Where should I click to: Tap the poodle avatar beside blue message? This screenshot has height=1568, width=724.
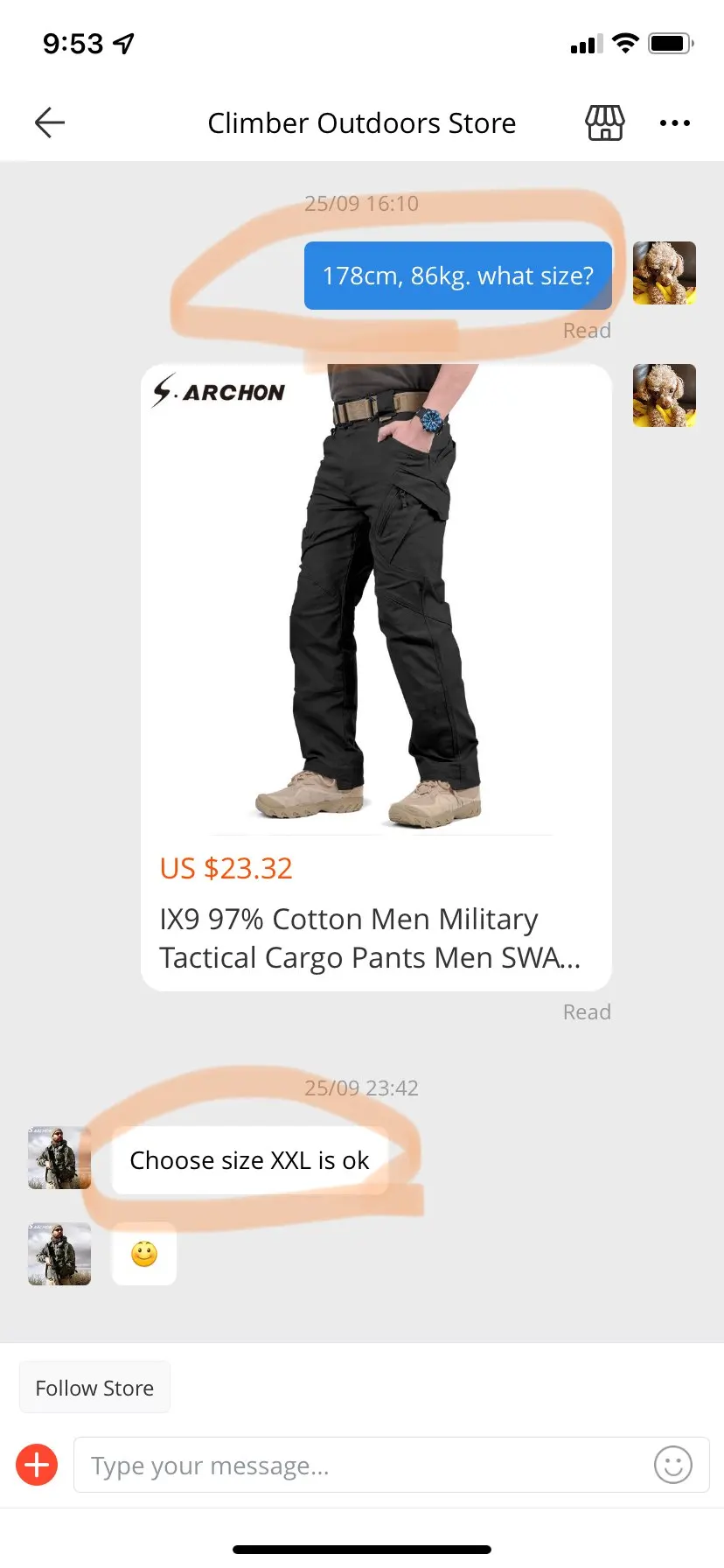click(665, 273)
